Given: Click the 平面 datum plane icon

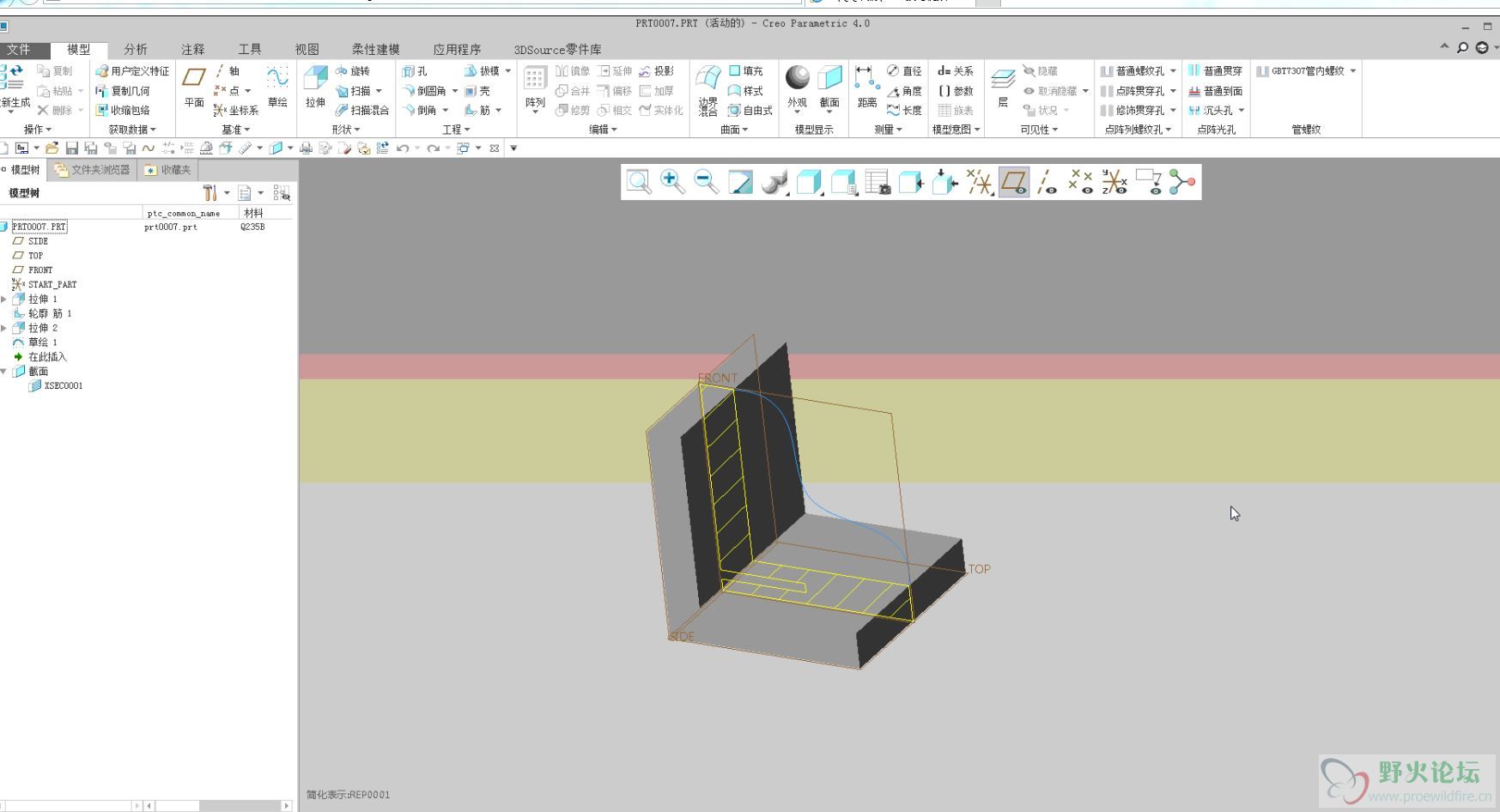Looking at the screenshot, I should pos(194,78).
